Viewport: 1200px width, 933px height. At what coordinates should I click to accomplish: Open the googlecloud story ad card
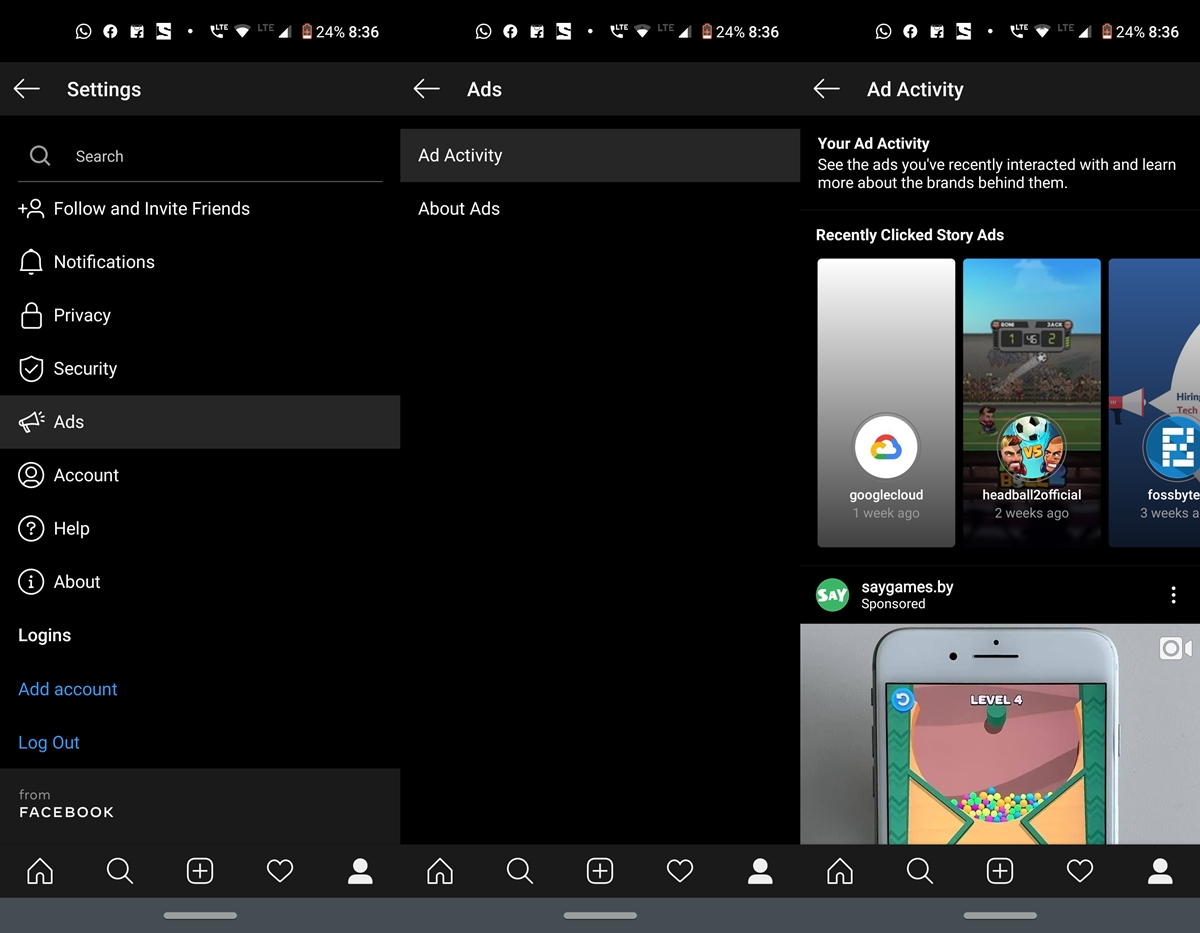tap(886, 403)
